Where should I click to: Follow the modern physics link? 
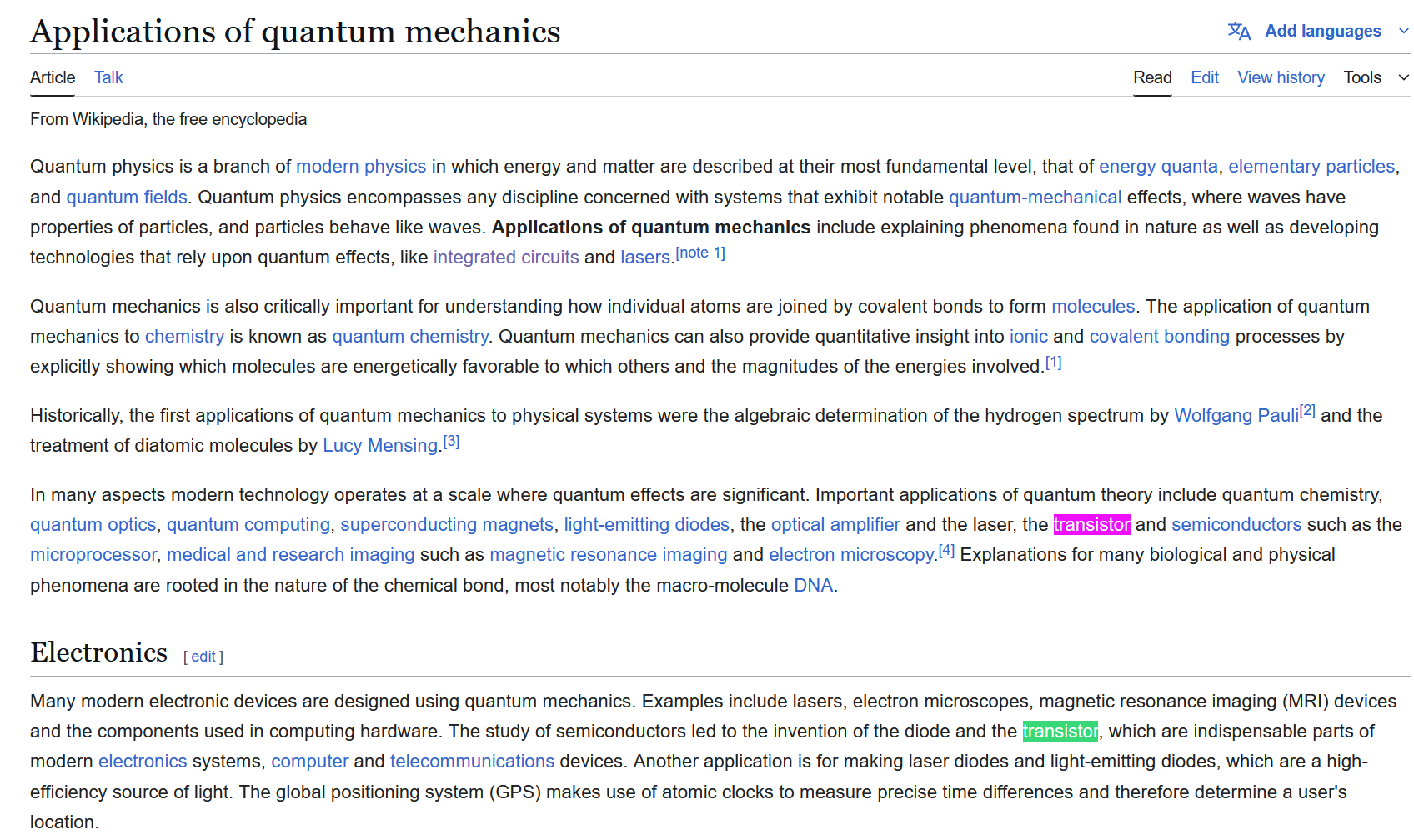tap(361, 167)
